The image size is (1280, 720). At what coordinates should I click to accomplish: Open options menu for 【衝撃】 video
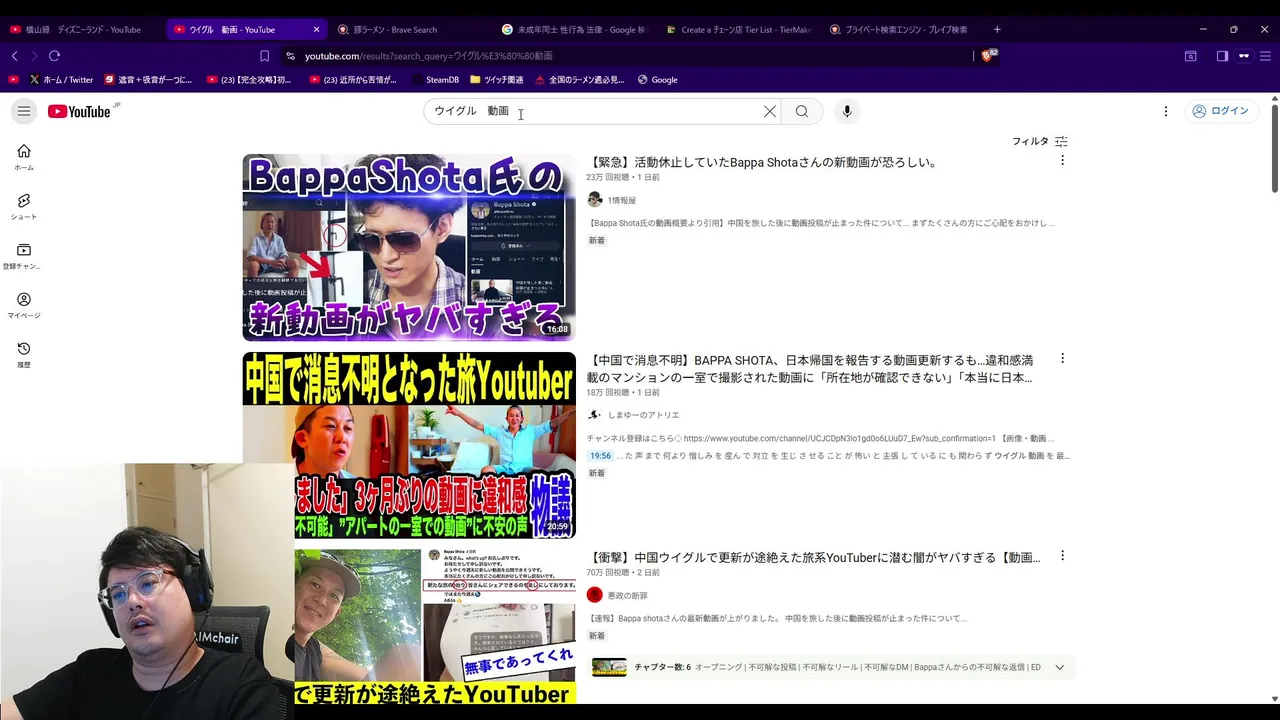pyautogui.click(x=1062, y=555)
